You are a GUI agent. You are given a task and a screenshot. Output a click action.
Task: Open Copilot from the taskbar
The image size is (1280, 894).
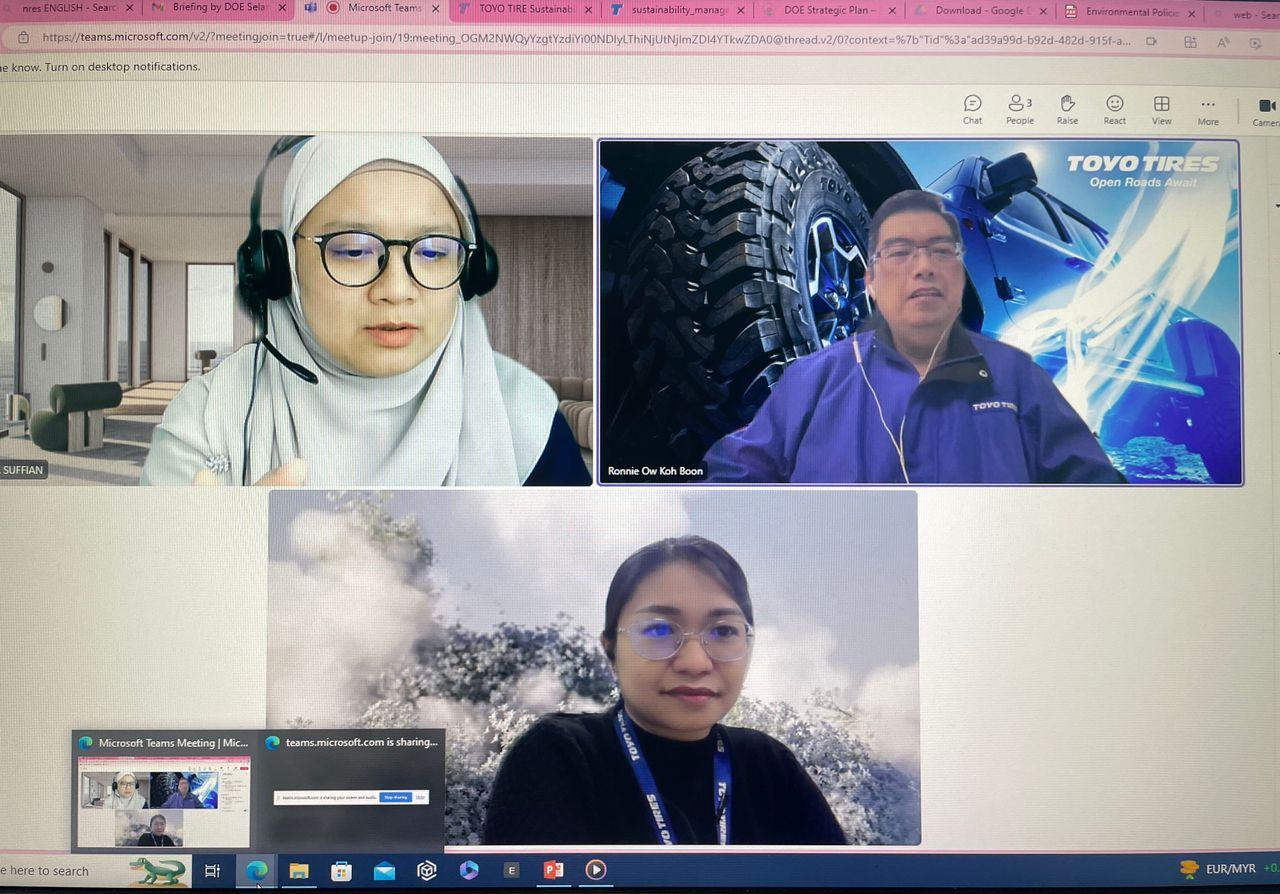pos(469,870)
